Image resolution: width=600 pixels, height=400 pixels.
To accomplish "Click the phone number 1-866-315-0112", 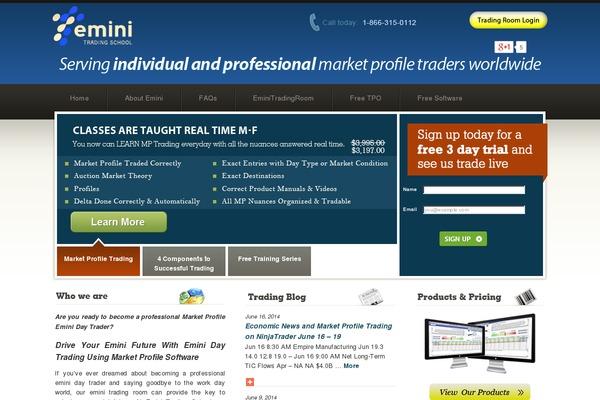I will point(389,23).
